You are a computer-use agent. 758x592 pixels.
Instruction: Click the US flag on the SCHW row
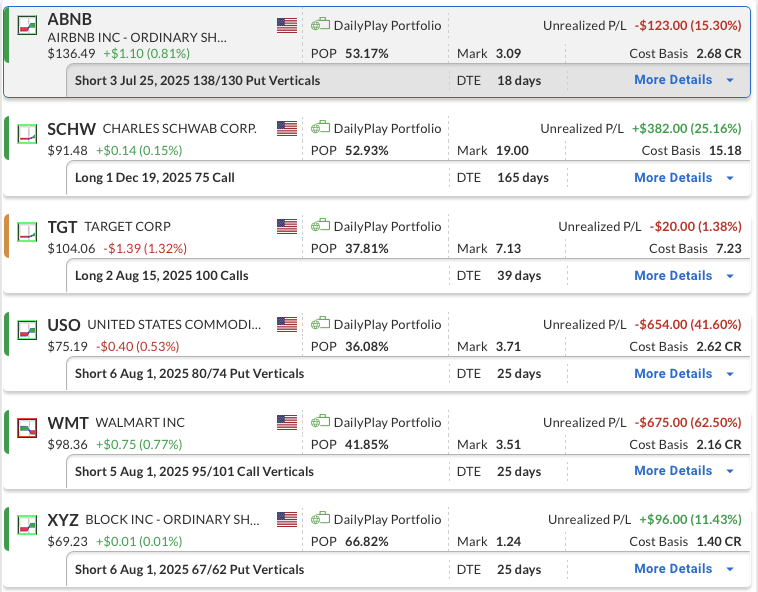coord(287,128)
